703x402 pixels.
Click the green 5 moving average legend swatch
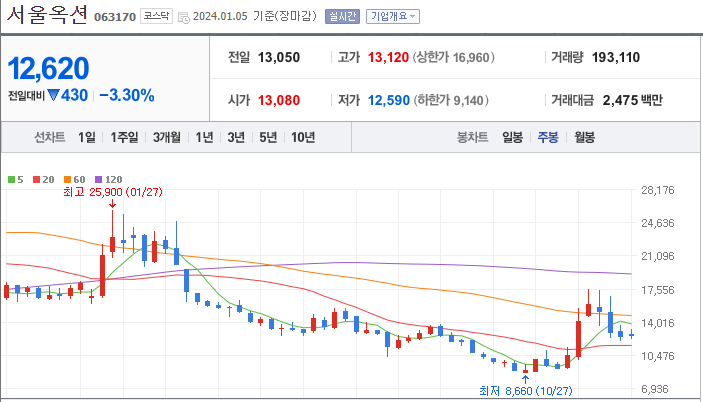(x=12, y=180)
